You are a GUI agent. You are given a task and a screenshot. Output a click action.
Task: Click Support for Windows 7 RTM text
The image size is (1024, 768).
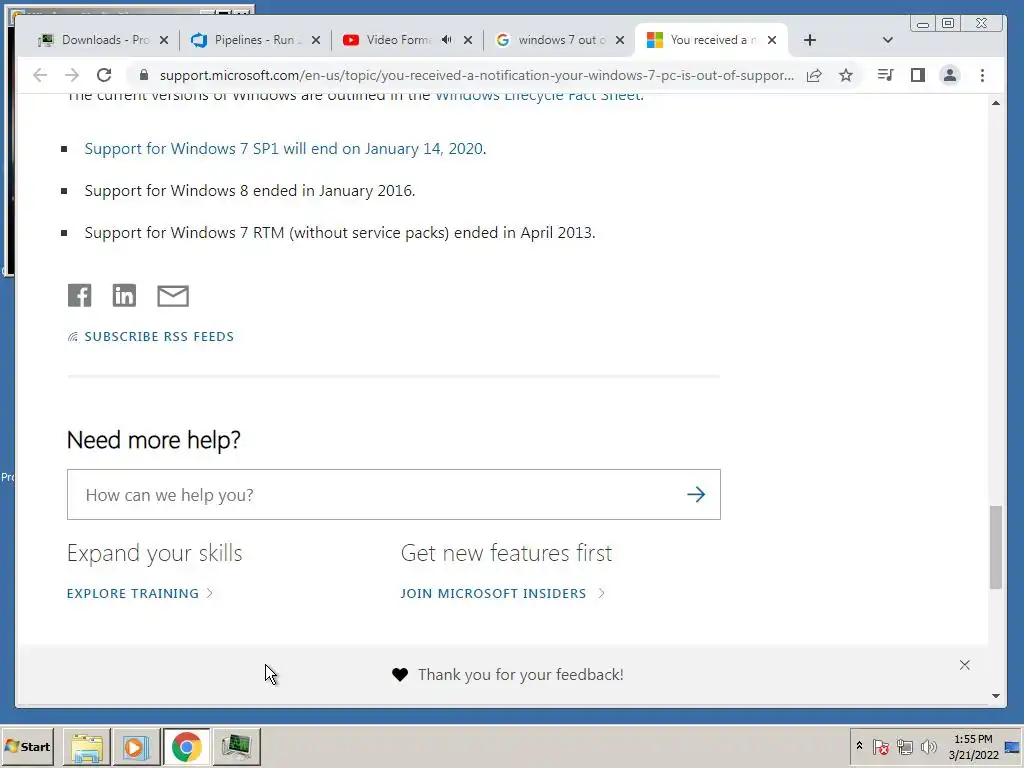tap(340, 233)
